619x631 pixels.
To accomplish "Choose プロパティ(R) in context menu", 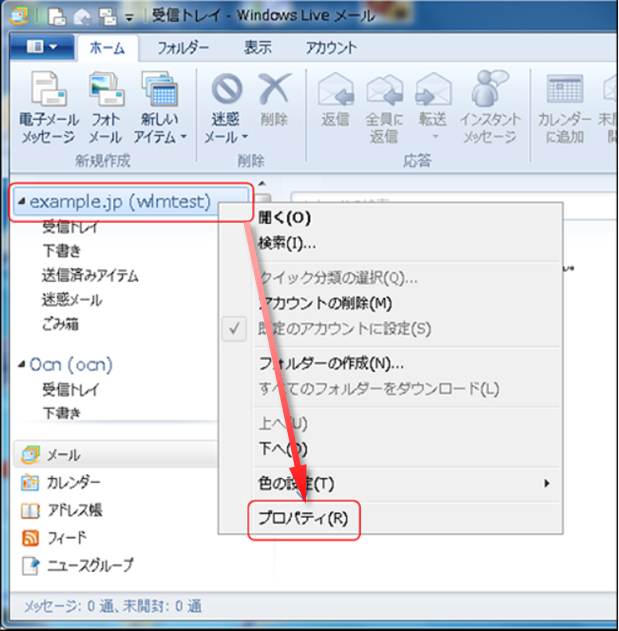I will [303, 518].
